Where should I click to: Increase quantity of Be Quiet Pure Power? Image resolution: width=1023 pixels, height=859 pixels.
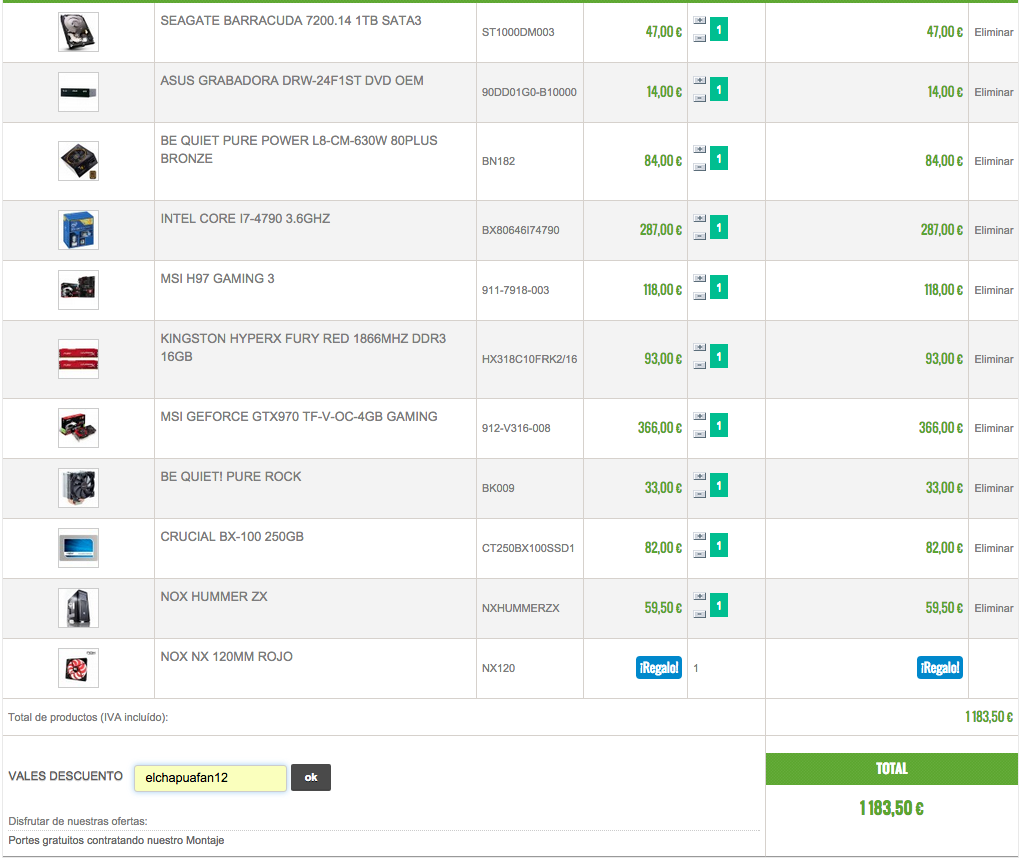(x=699, y=150)
